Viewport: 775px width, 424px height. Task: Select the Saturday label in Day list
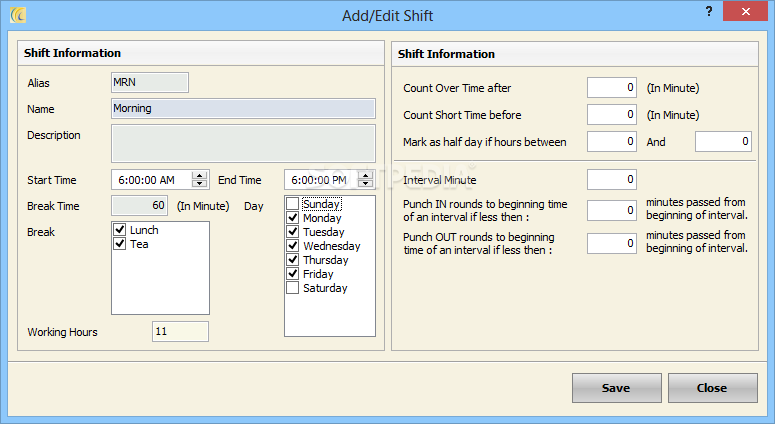[325, 288]
